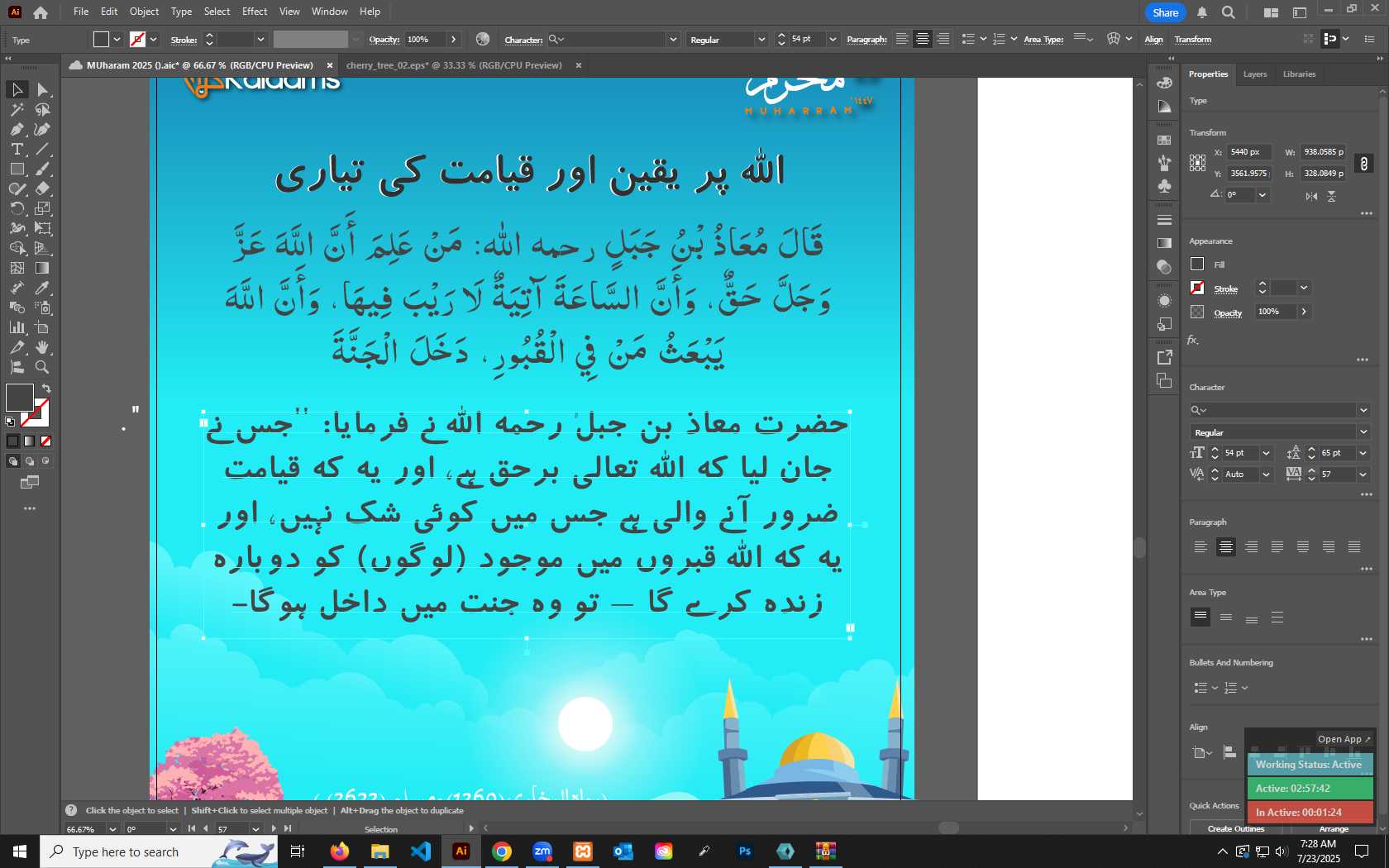Open rotation angle dropdown in Transform
This screenshot has height=868, width=1389.
click(1262, 195)
